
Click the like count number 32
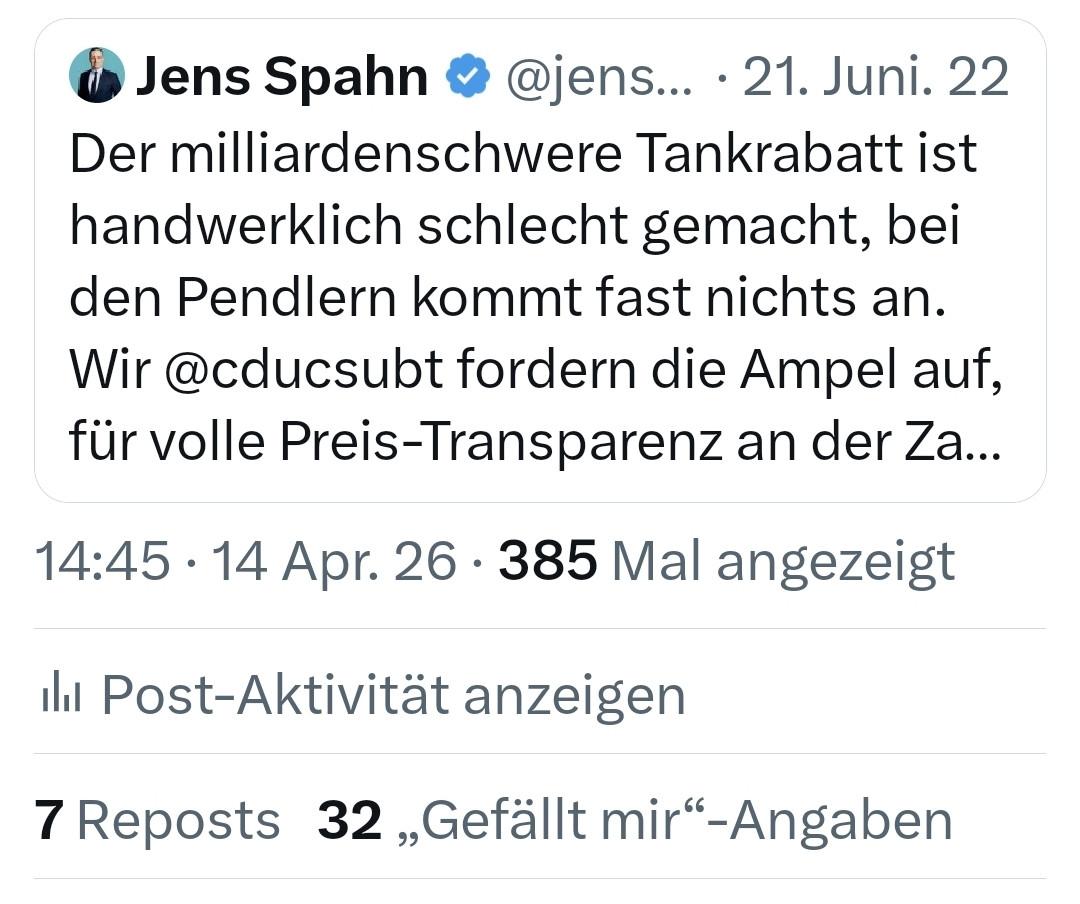pos(349,820)
